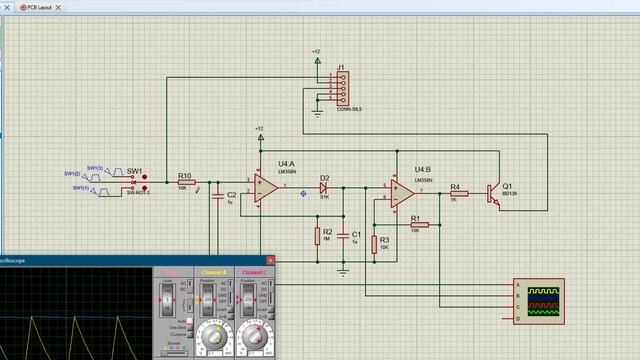
Task: Click the oscilloscope waveform display
Action: pos(76,313)
